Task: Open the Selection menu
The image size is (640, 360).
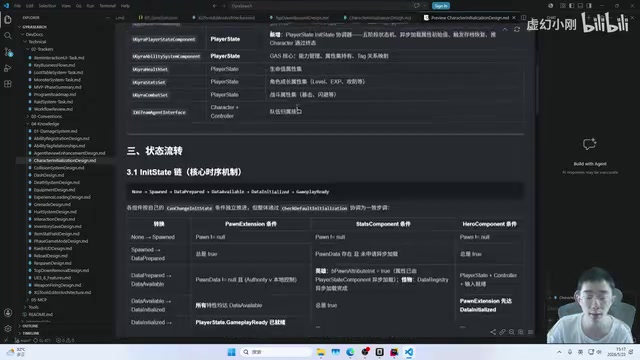Action: [47, 6]
